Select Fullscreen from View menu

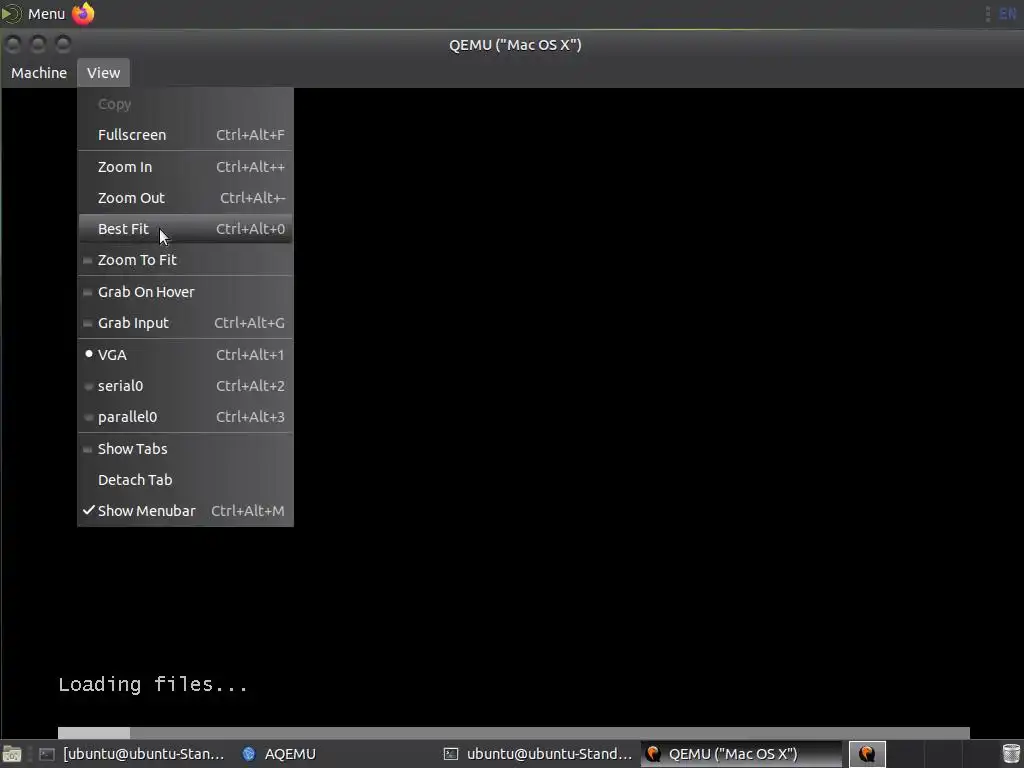(x=185, y=135)
